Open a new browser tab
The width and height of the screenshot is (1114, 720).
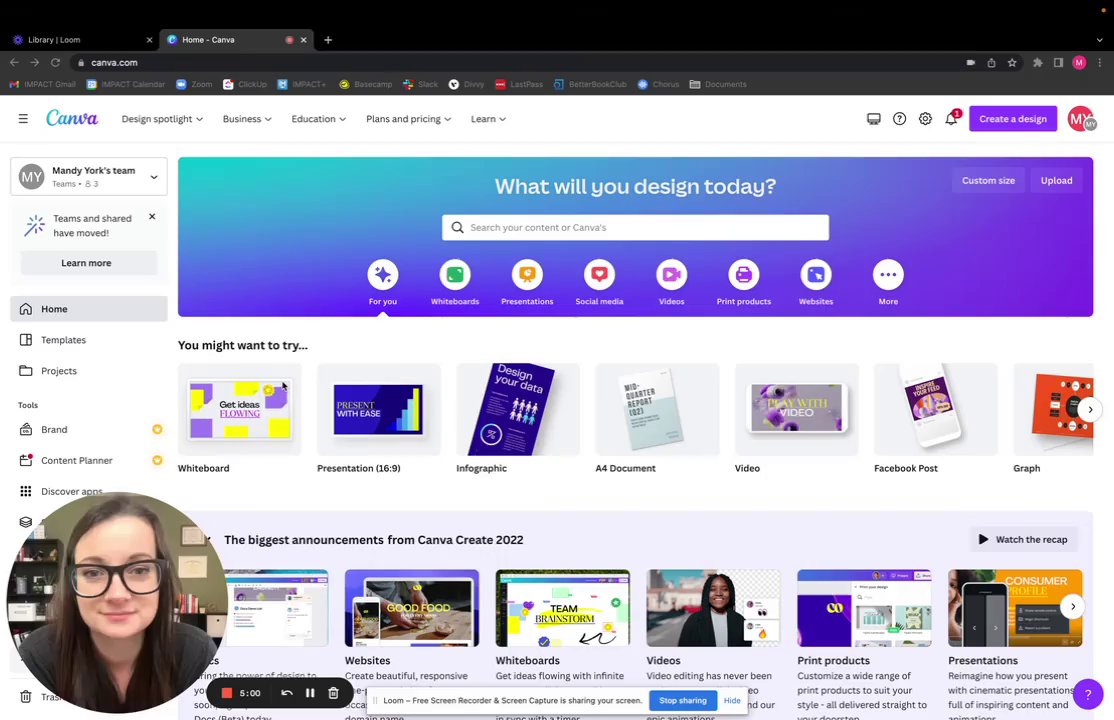point(328,40)
